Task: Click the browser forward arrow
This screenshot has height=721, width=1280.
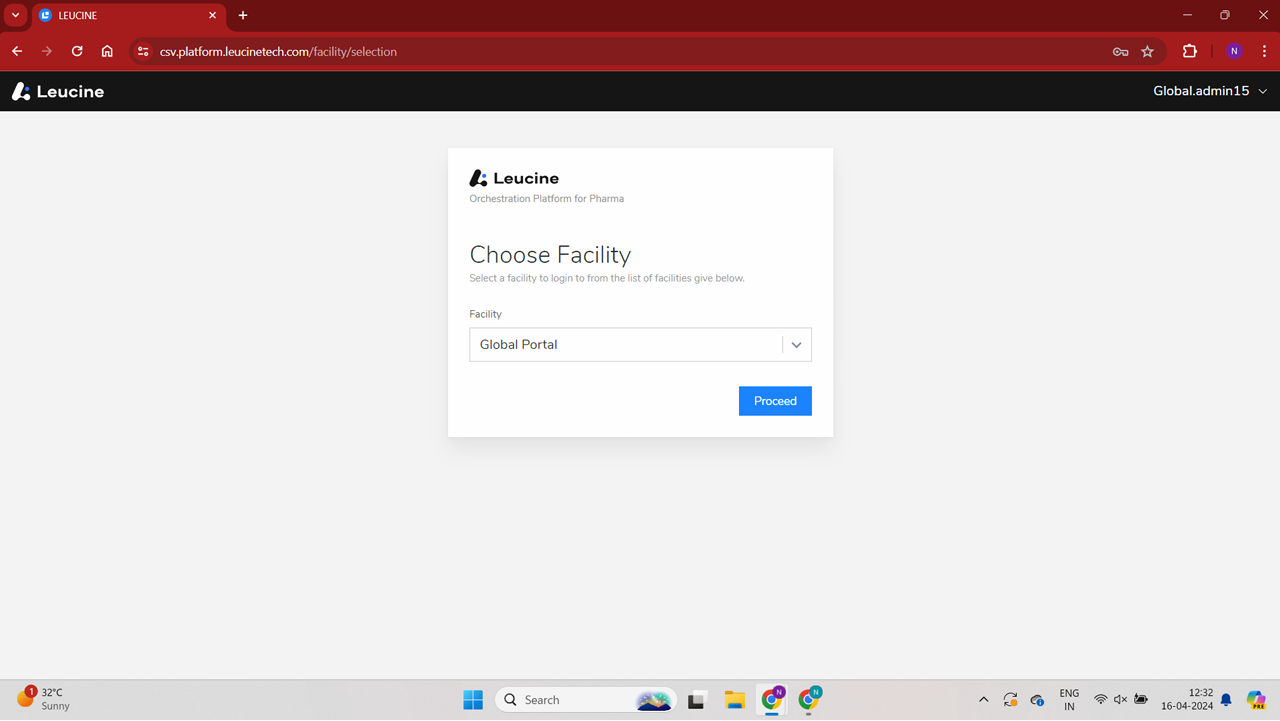Action: [x=47, y=51]
